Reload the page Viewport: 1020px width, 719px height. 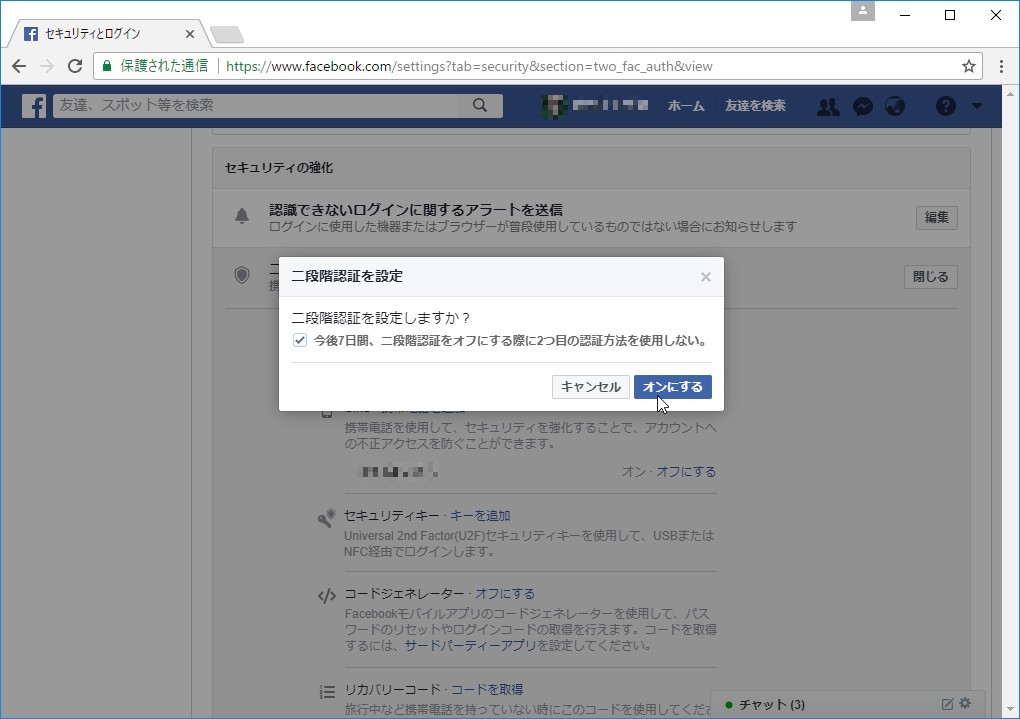pyautogui.click(x=75, y=66)
